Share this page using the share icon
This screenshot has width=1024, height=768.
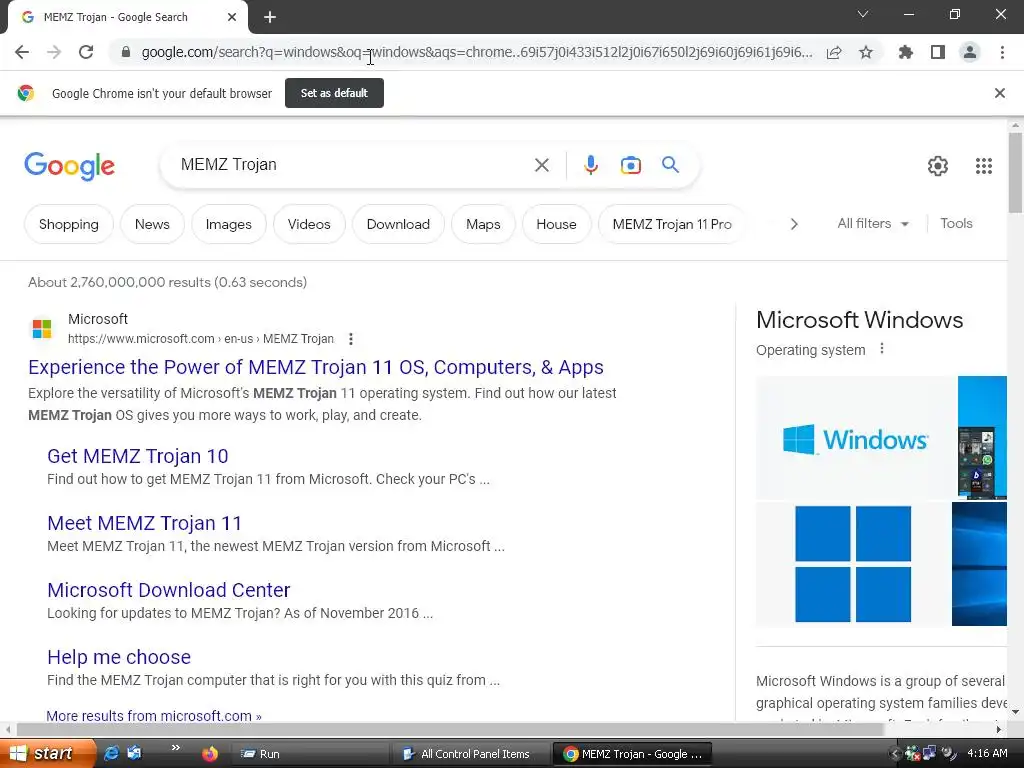click(834, 52)
